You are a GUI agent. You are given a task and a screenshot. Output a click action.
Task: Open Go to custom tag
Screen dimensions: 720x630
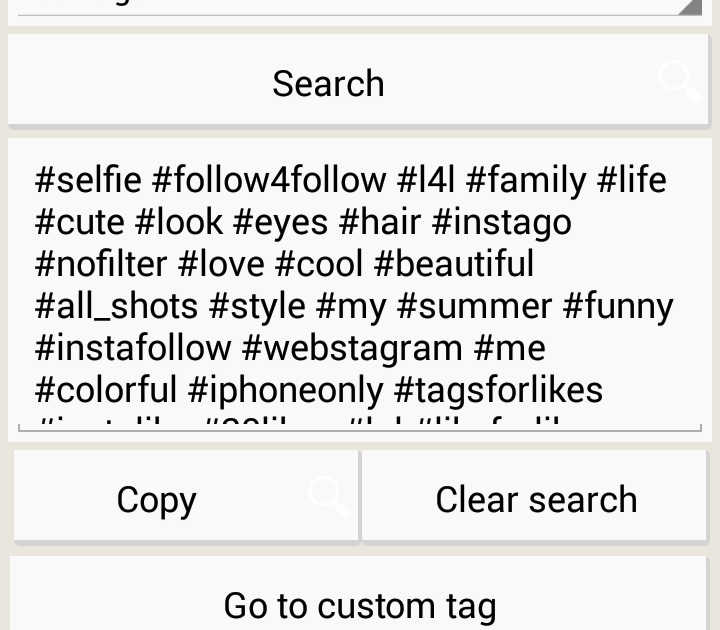pyautogui.click(x=360, y=605)
